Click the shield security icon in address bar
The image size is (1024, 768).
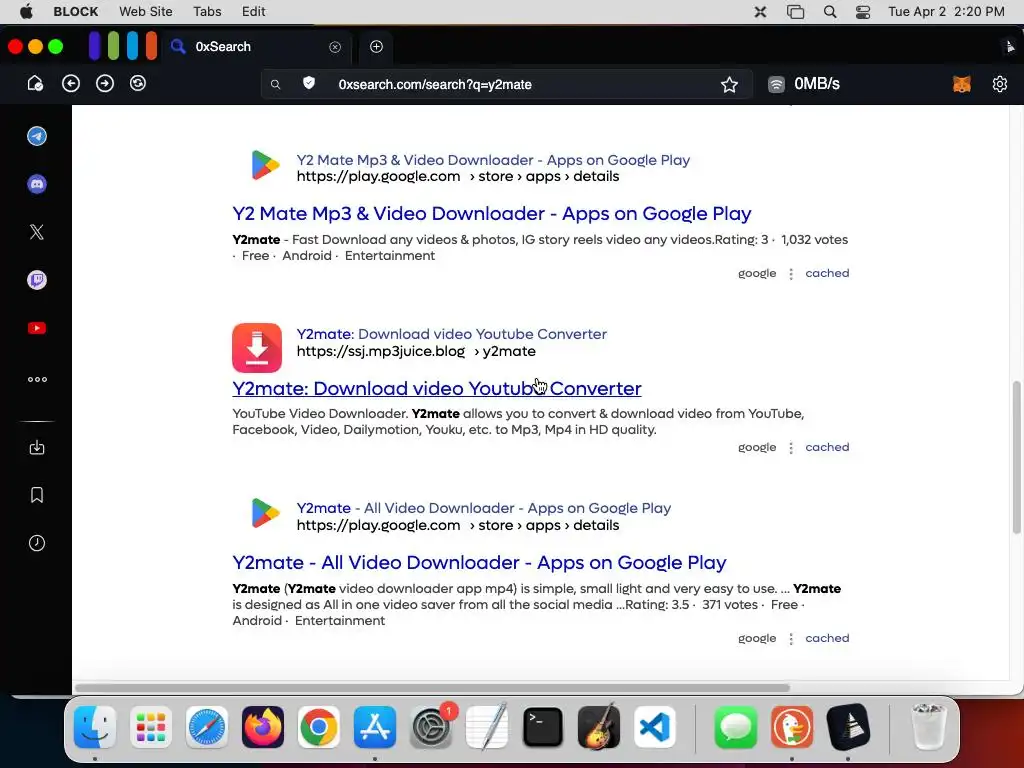pyautogui.click(x=309, y=83)
